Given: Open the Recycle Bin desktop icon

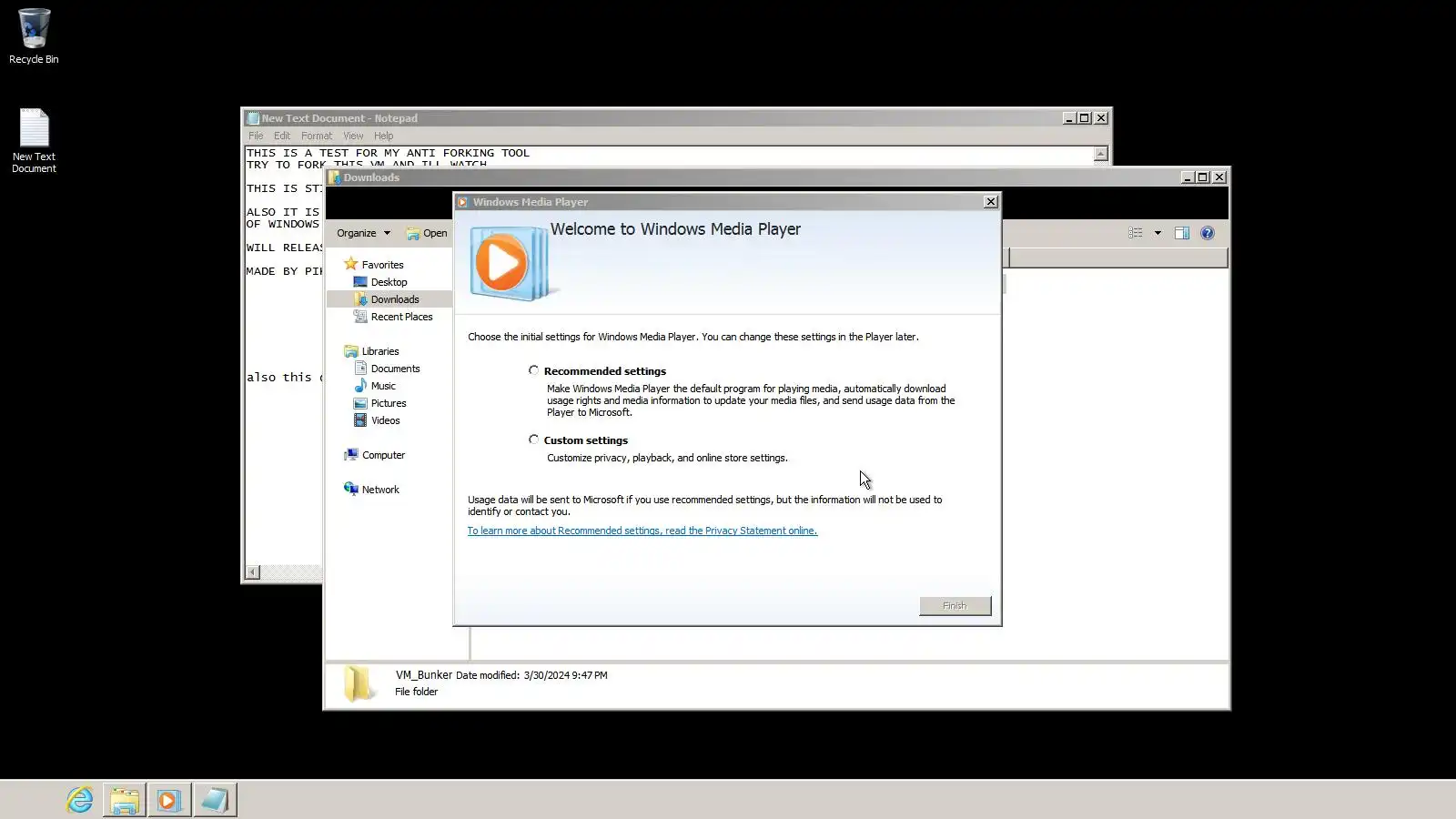Looking at the screenshot, I should [34, 36].
